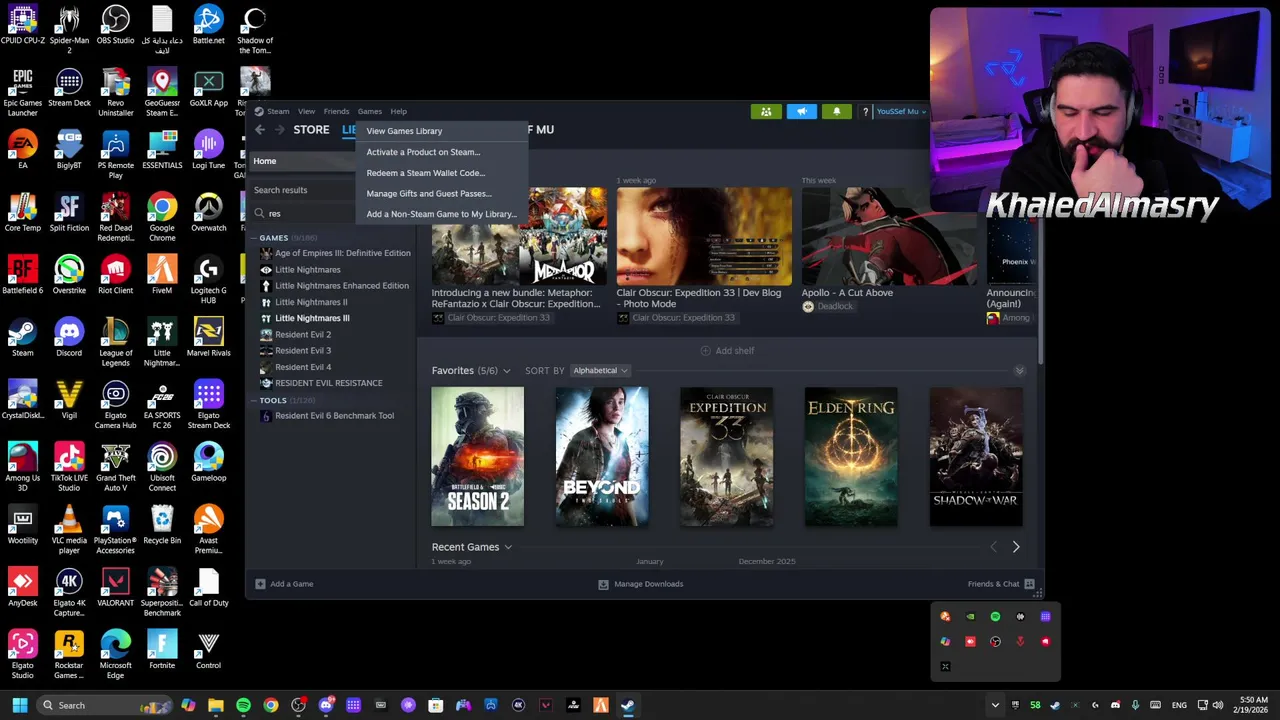Choose Add a Non-Steam Game to My Library
The image size is (1280, 720).
pyautogui.click(x=441, y=214)
